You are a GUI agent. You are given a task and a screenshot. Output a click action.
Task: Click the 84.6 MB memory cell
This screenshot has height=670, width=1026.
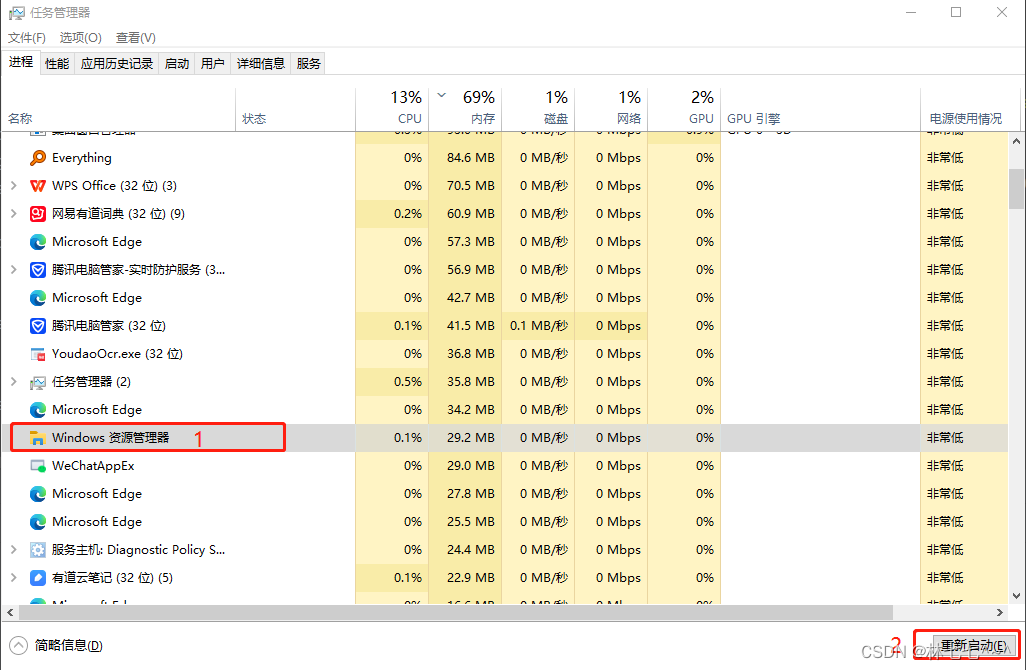(465, 158)
